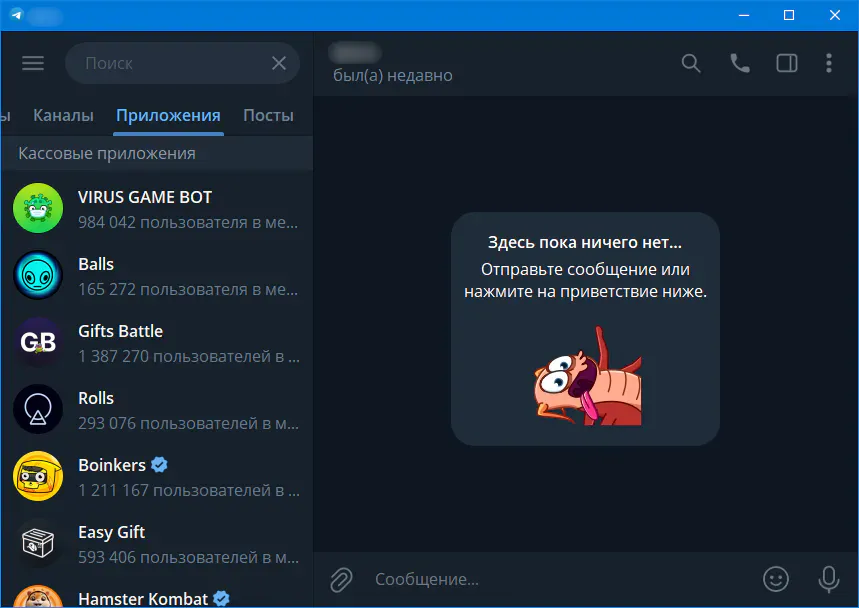Open the Hamster Kombat app
Viewport: 859px width, 608px height.
[x=157, y=593]
